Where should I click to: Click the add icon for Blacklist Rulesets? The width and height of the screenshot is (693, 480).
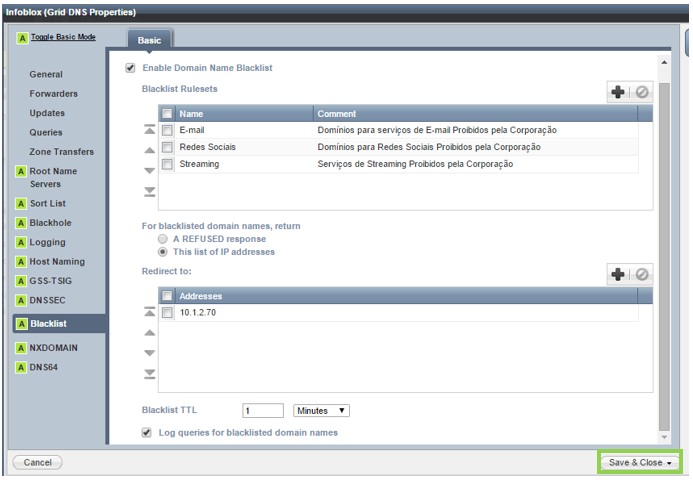click(x=618, y=92)
